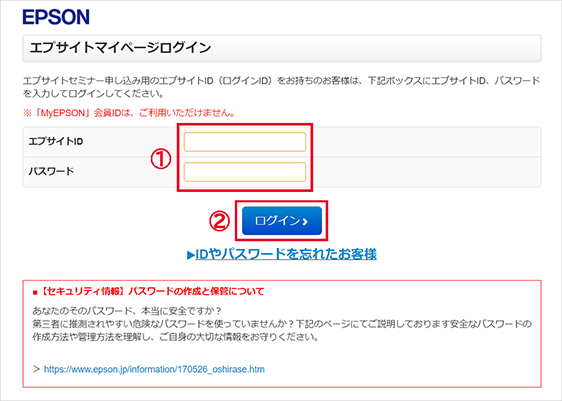Click the blue ログイン button
Screen dimensions: 562x401
[282, 220]
